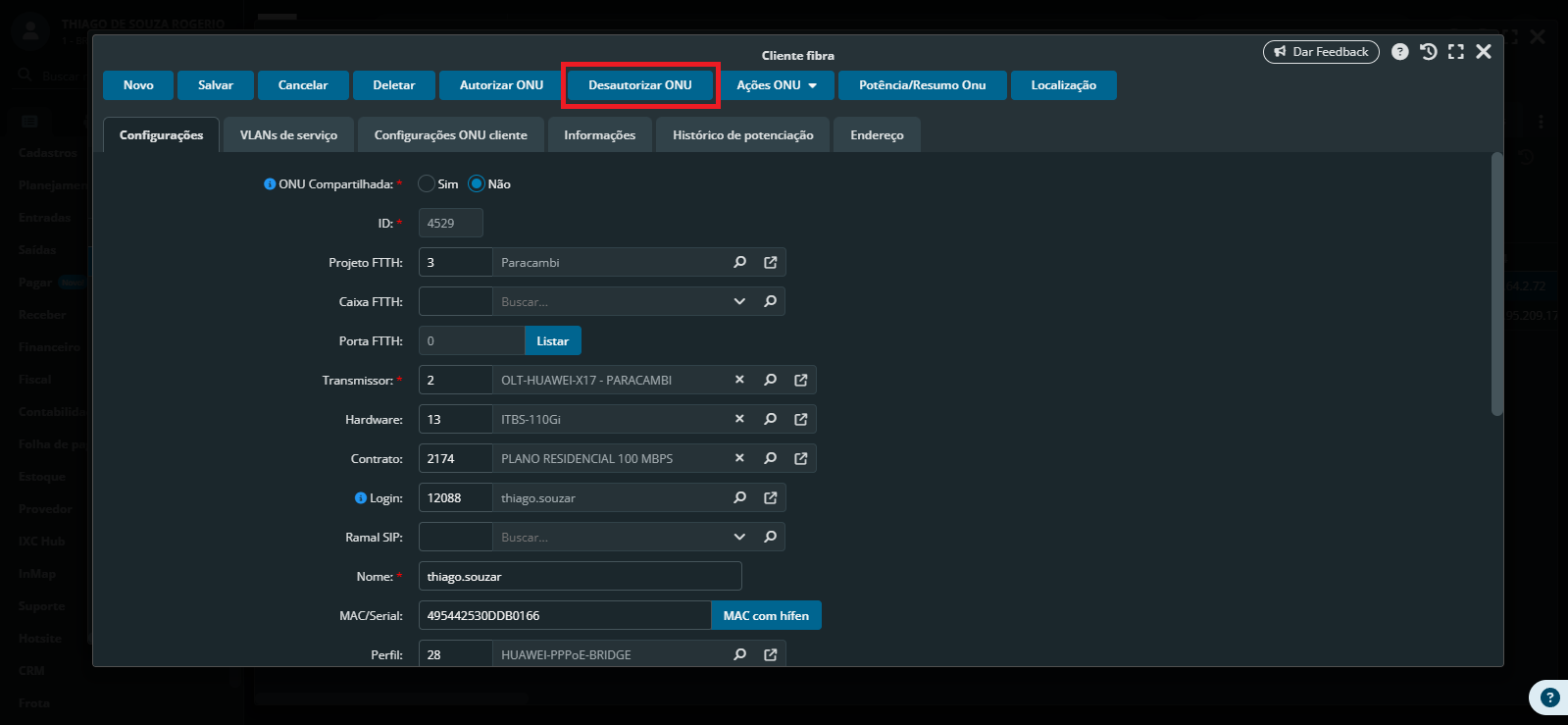
Task: Select Sim for ONU Compartilhada
Action: click(x=427, y=183)
